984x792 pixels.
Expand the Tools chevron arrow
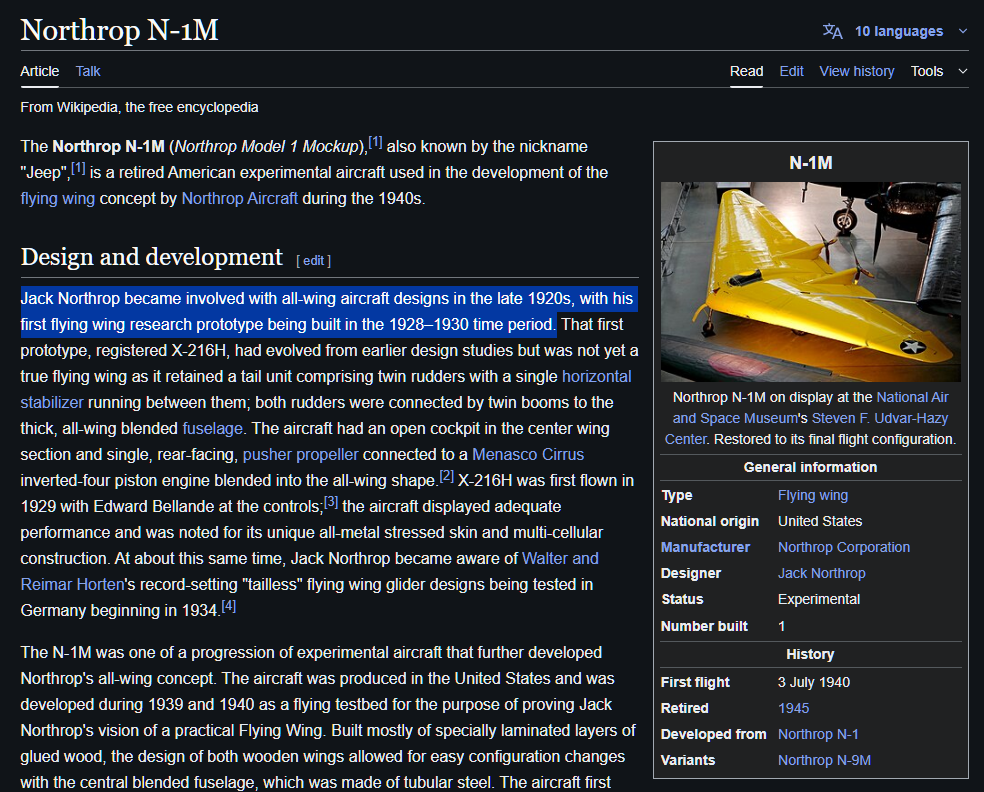point(963,72)
